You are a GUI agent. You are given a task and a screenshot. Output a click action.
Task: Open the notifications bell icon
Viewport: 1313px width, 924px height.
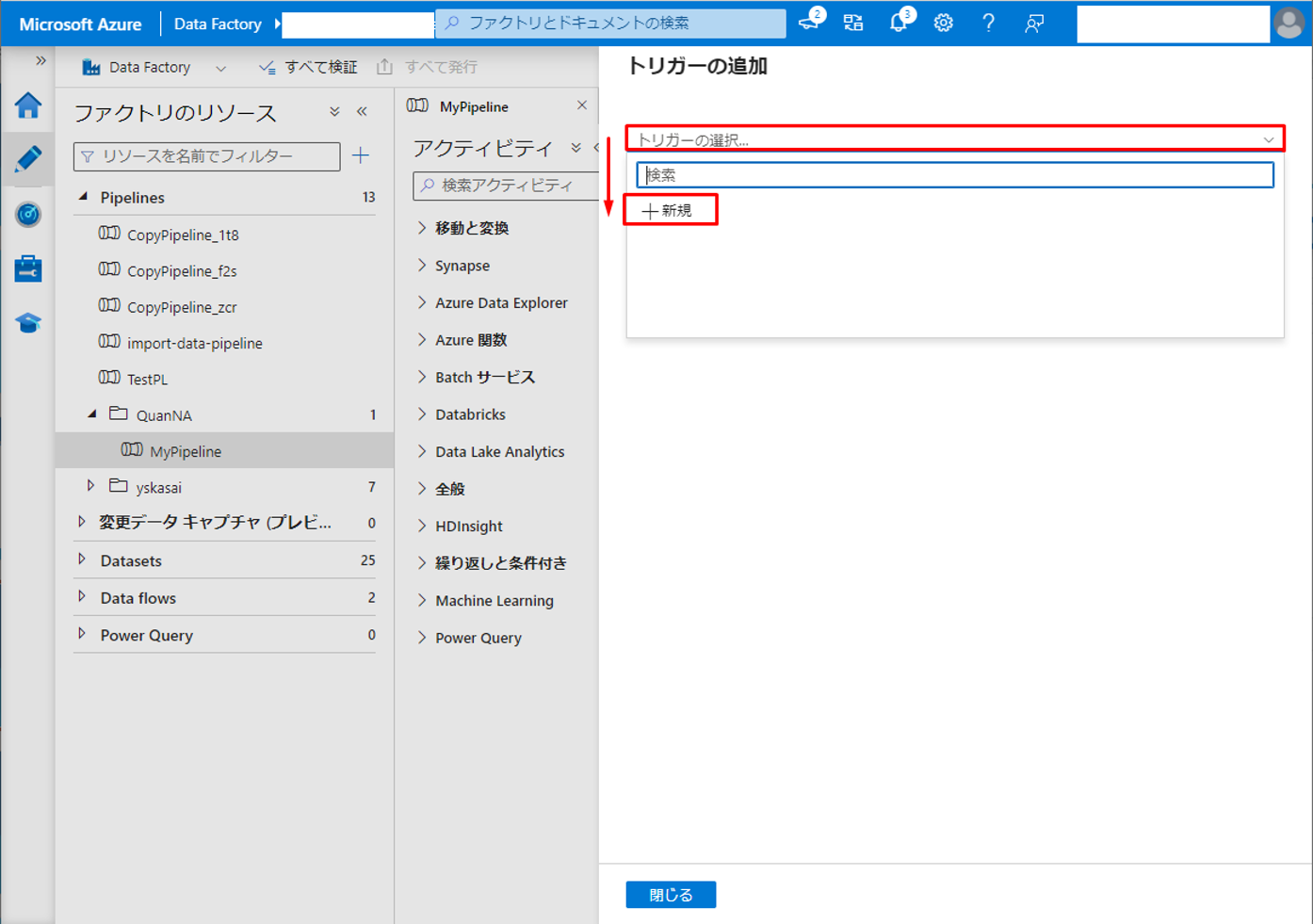[x=898, y=24]
